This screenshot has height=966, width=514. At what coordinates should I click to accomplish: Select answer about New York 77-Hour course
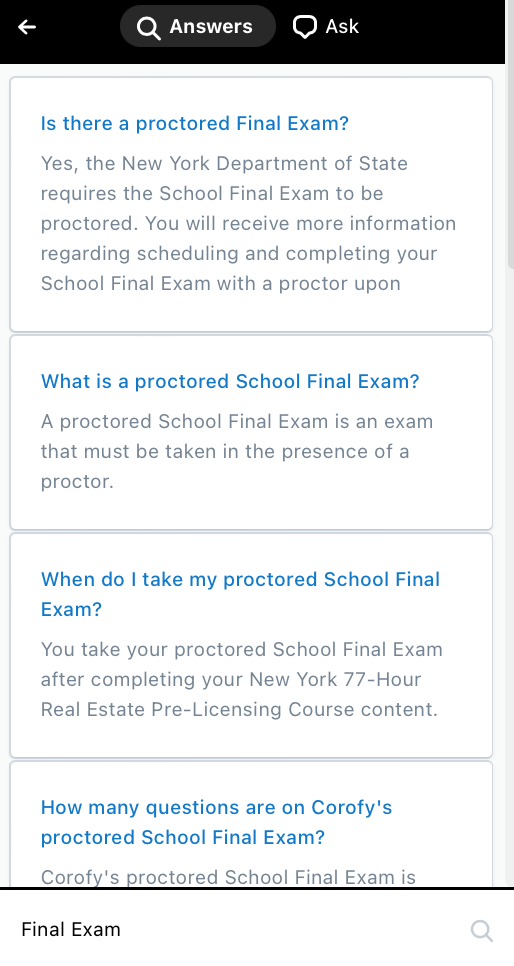[x=242, y=680]
